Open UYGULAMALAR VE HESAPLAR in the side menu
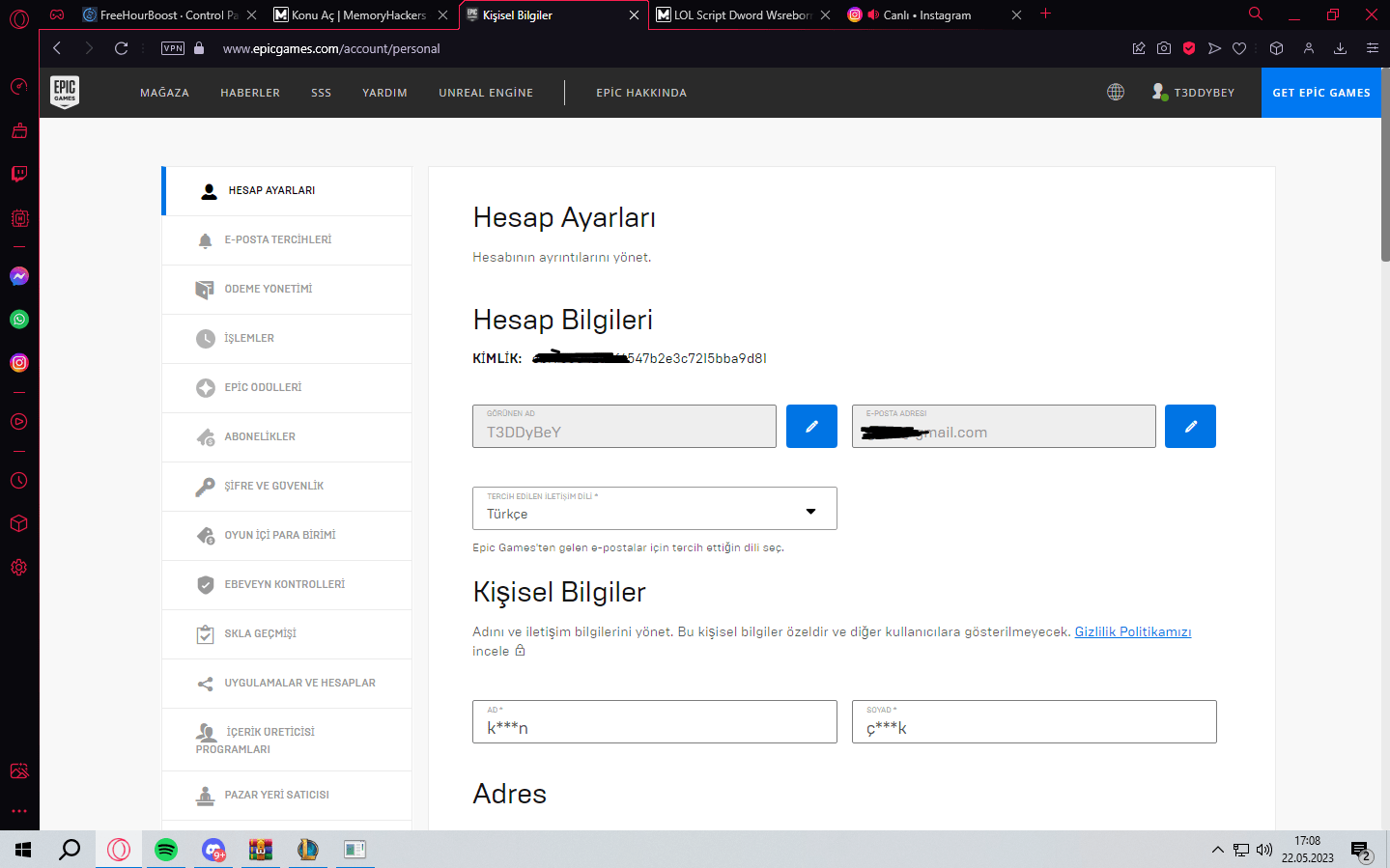1390x868 pixels. [x=287, y=684]
